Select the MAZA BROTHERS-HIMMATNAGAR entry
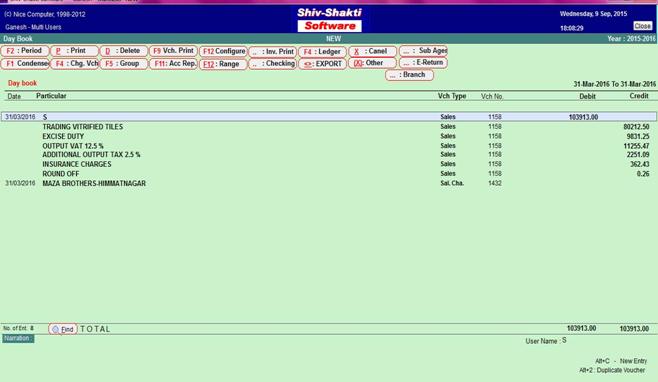This screenshot has width=658, height=382. coord(94,183)
